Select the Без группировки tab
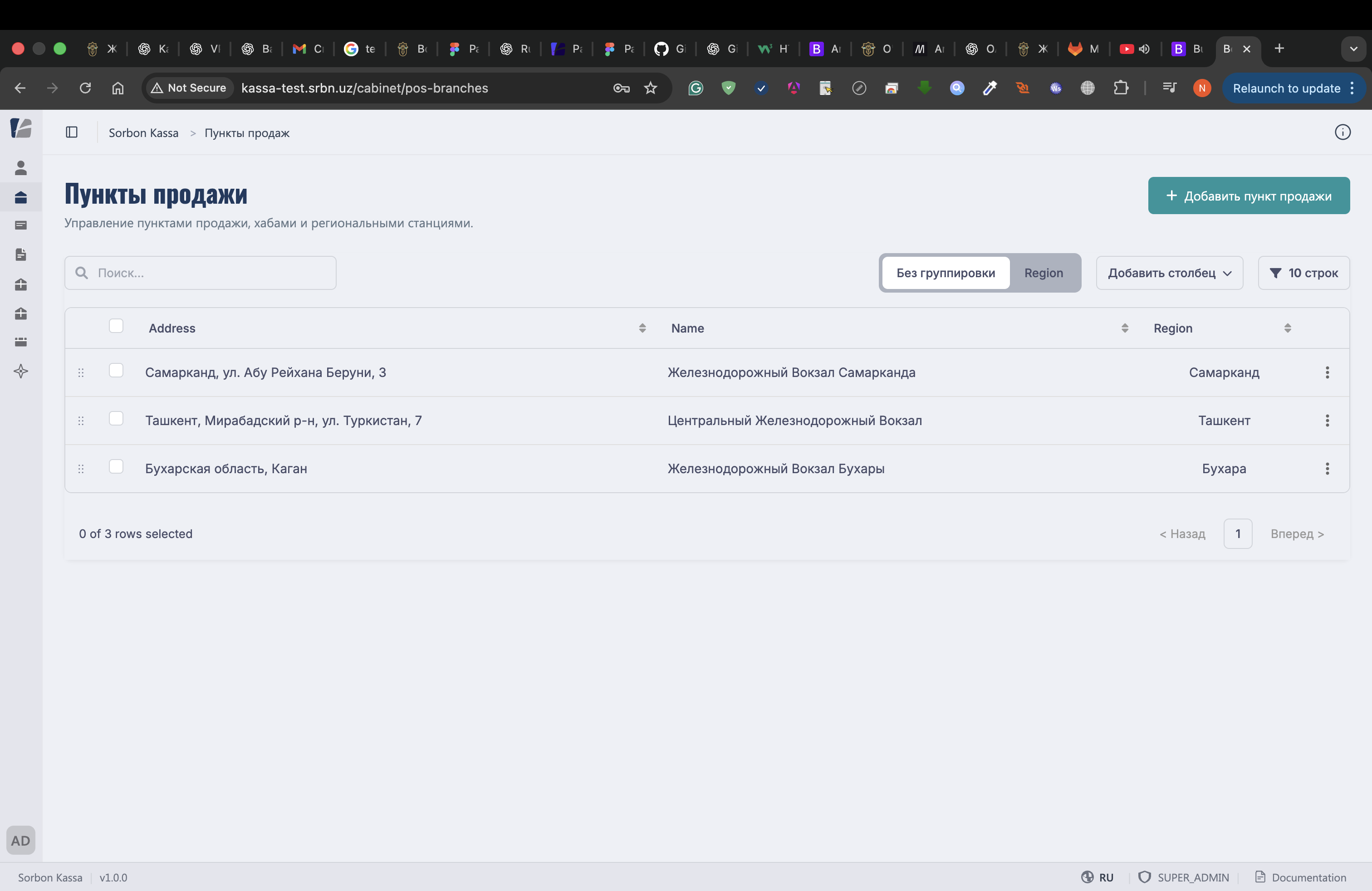 [x=946, y=273]
